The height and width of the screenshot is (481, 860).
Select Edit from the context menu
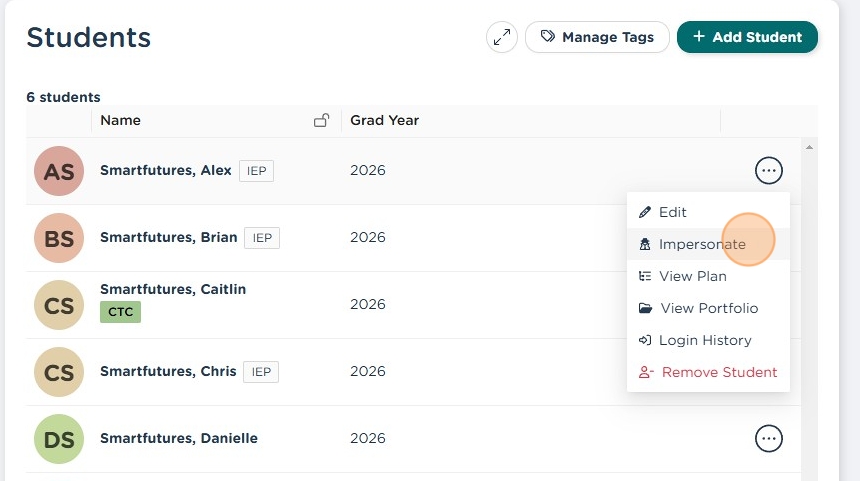tap(672, 212)
